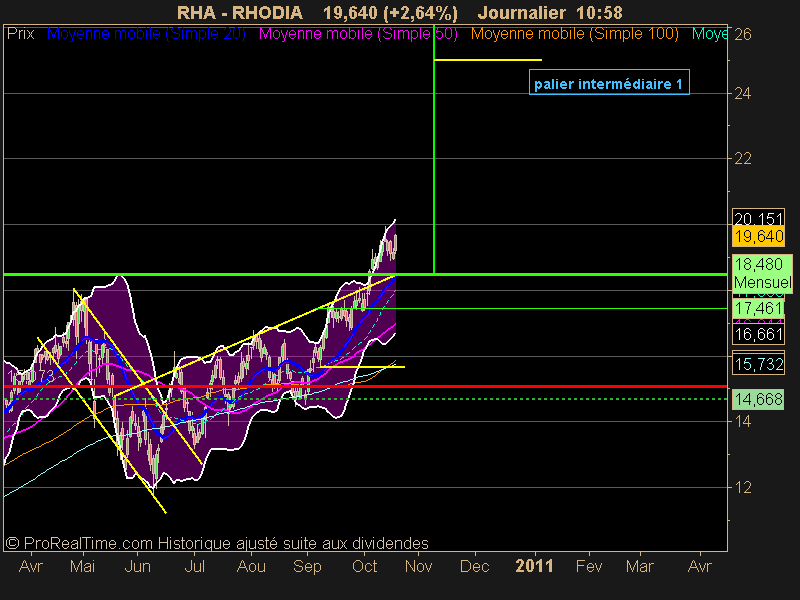The width and height of the screenshot is (800, 600).
Task: Click the "Moyenne mobile (Simple 100)" legend label
Action: pyautogui.click(x=574, y=34)
